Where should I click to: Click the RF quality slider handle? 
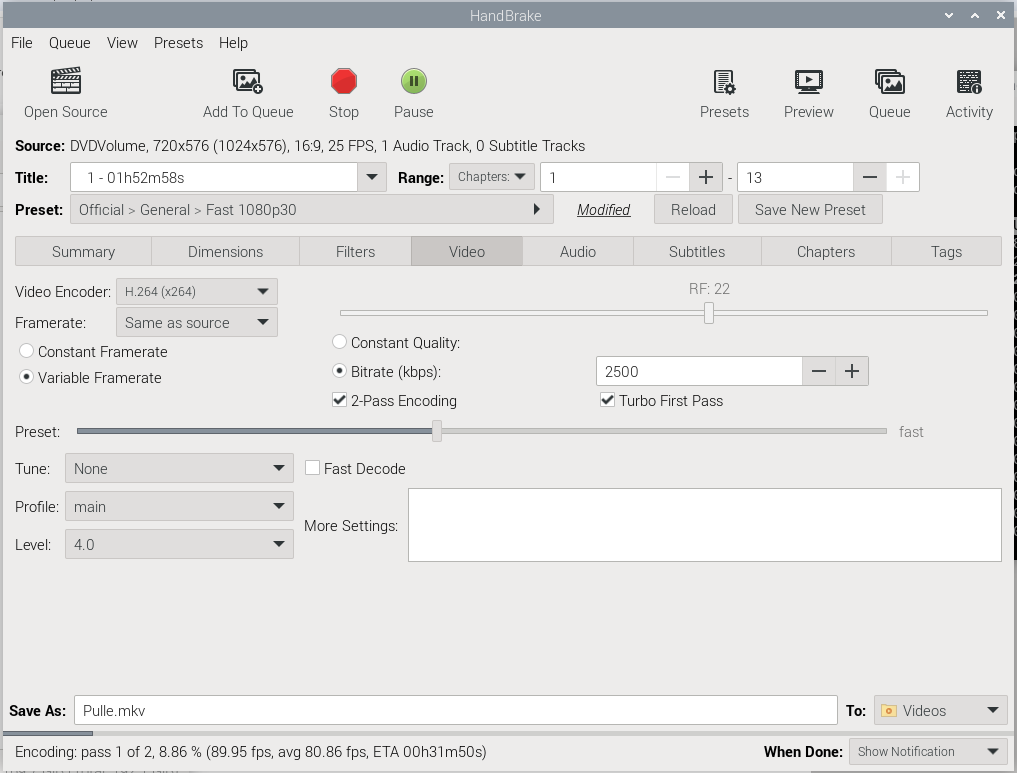709,313
